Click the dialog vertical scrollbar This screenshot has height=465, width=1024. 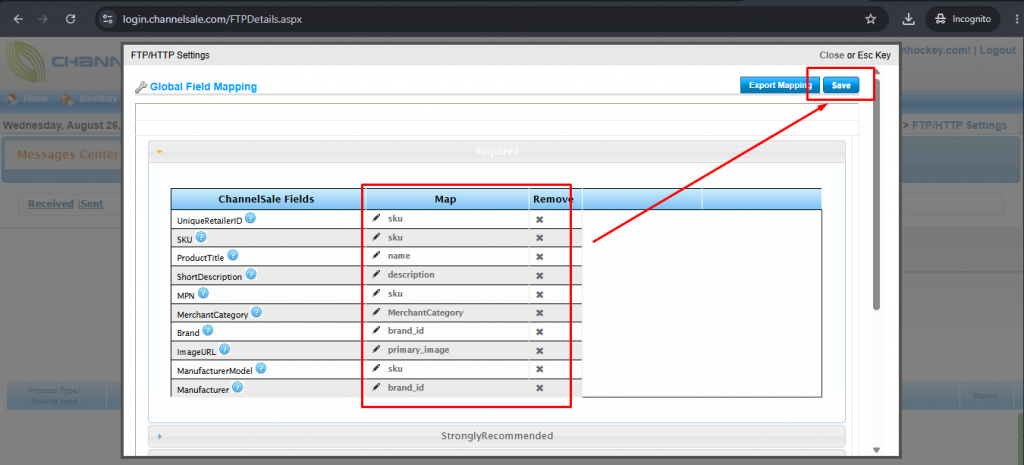(876, 193)
